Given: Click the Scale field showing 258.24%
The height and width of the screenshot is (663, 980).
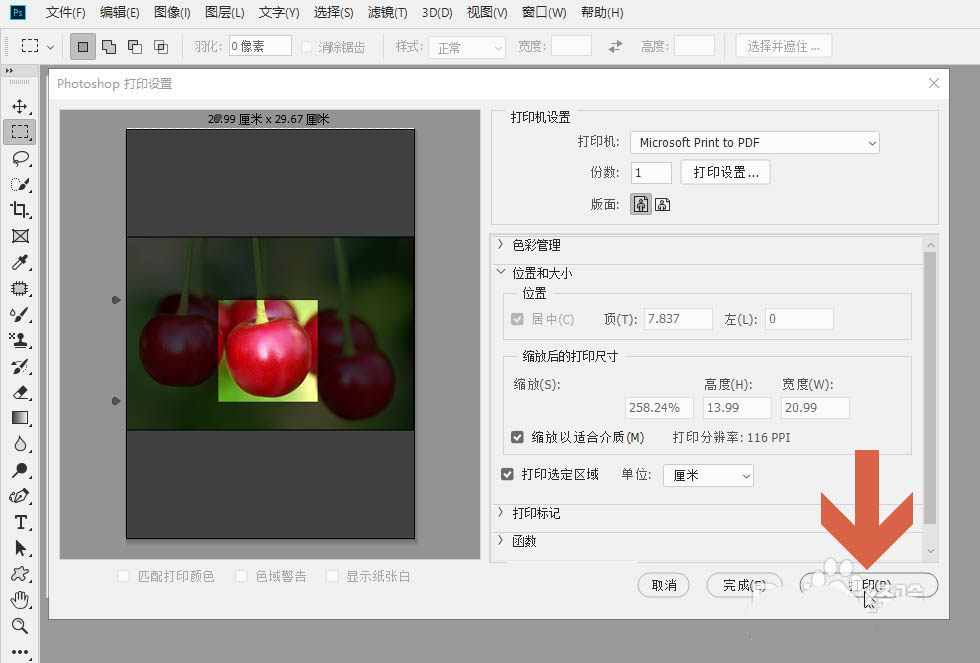Looking at the screenshot, I should pos(659,407).
